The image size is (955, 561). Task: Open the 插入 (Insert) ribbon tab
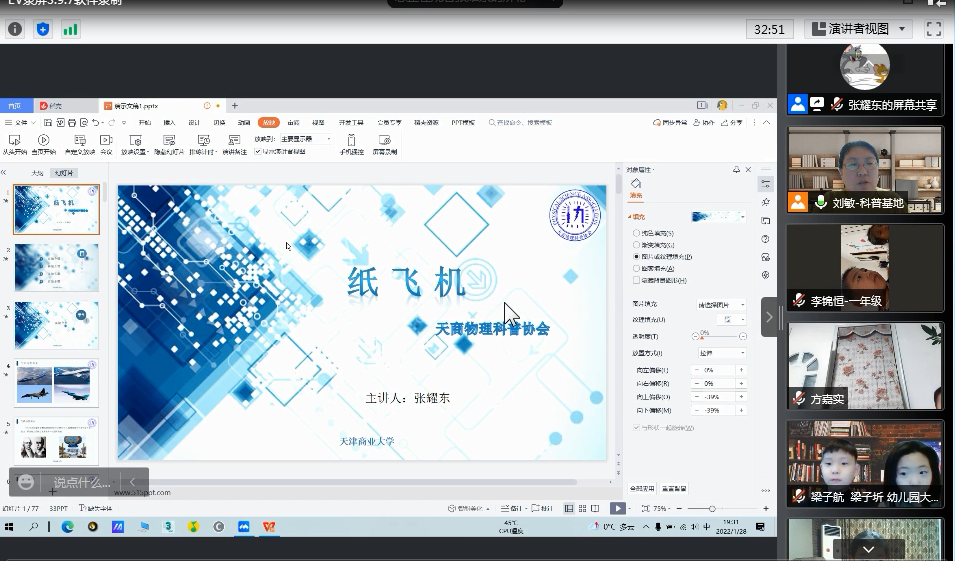tap(169, 122)
